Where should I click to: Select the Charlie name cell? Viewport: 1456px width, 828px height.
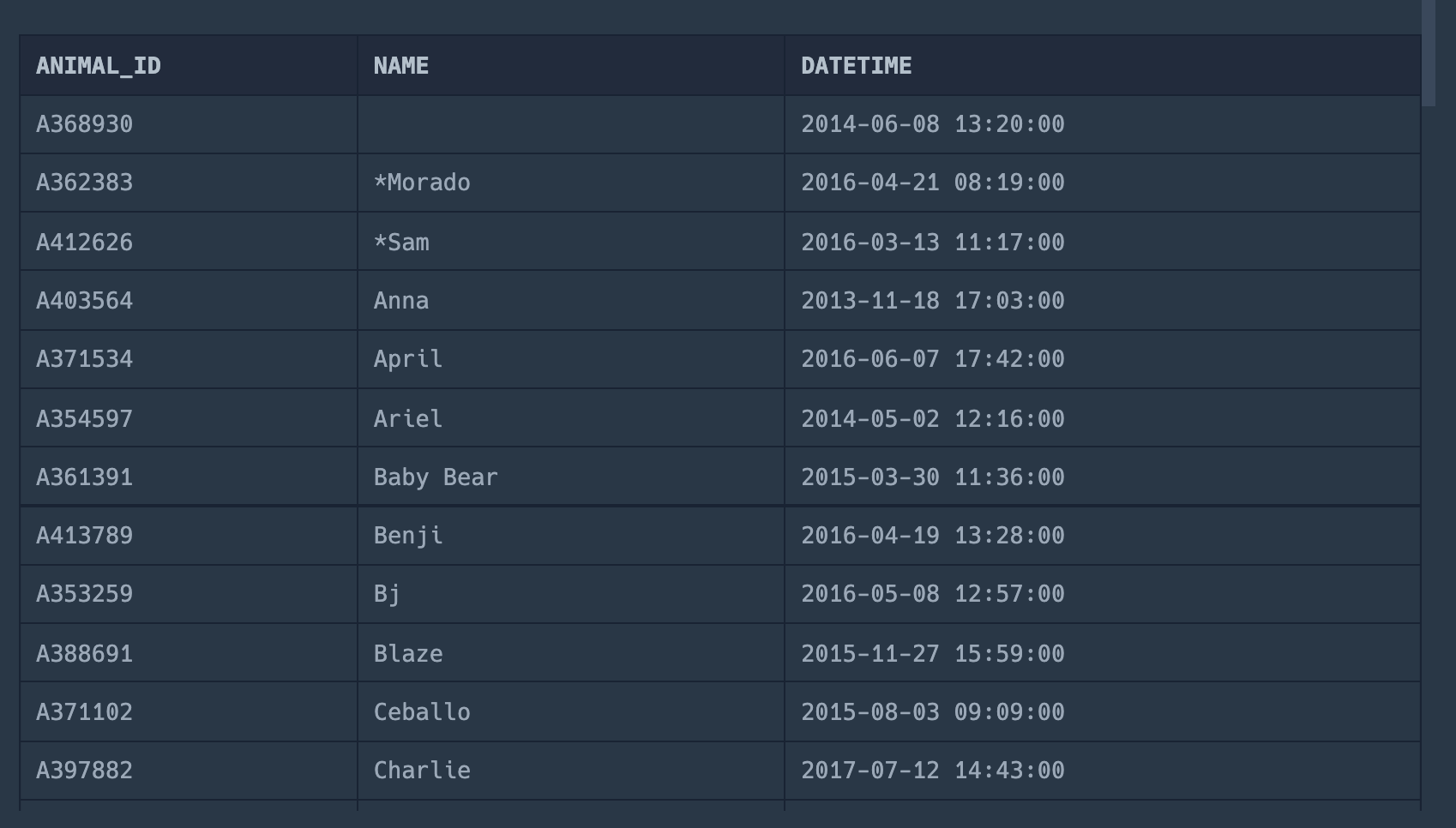(x=422, y=771)
